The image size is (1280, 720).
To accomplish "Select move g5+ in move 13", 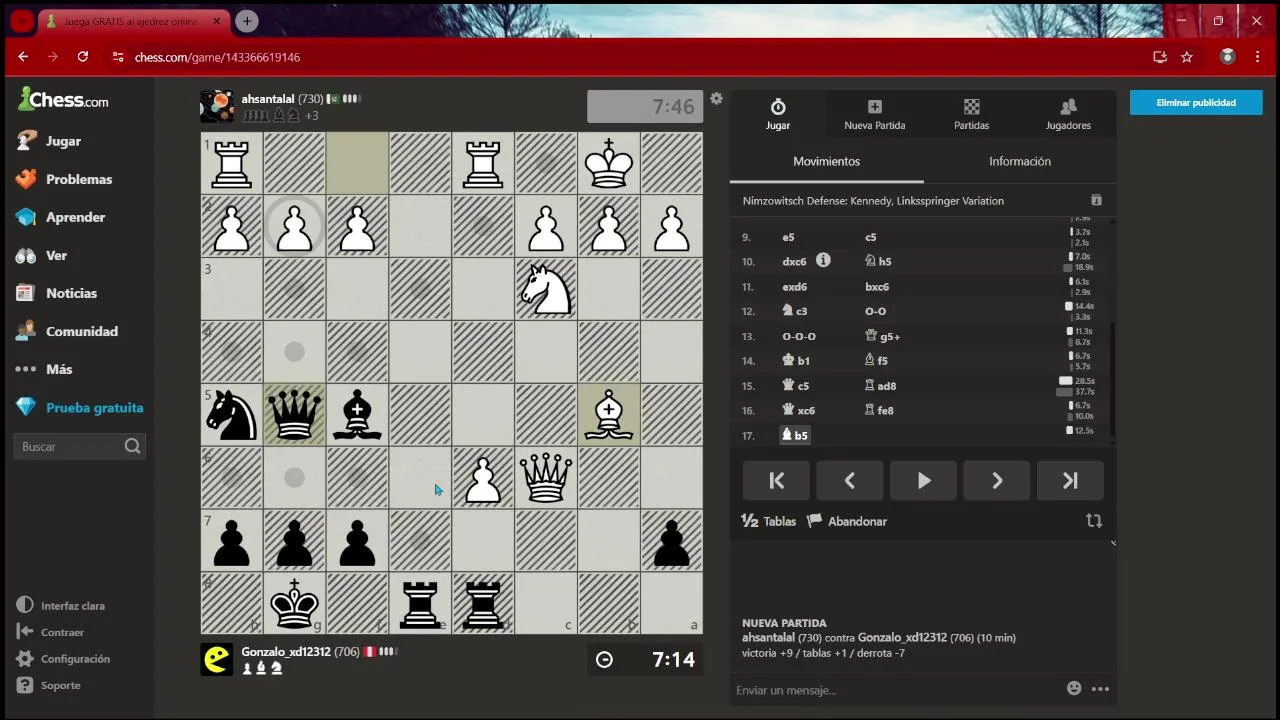I will [883, 336].
